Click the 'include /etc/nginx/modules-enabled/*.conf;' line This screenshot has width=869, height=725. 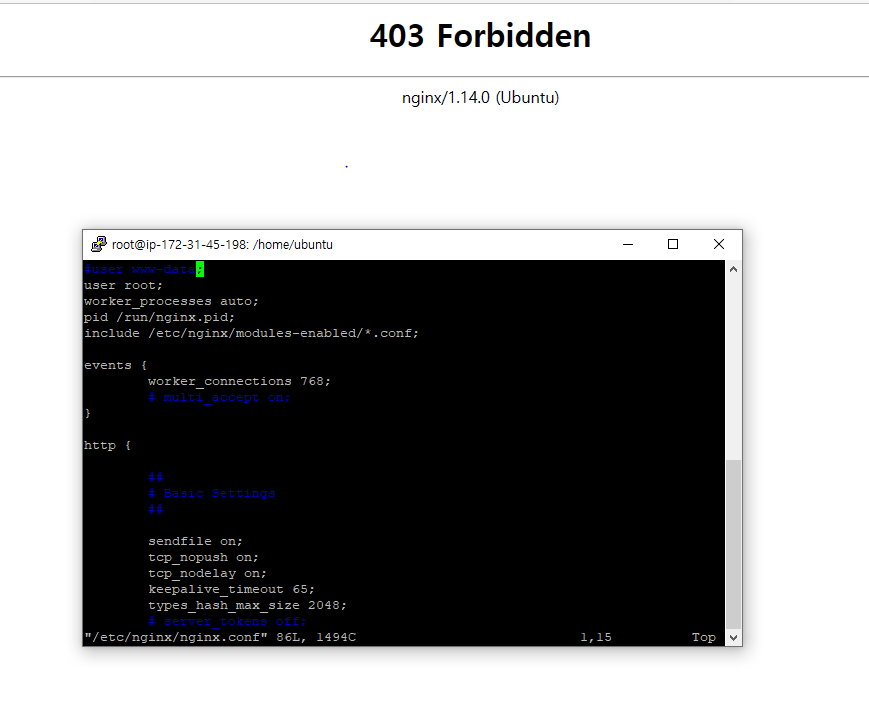click(252, 333)
